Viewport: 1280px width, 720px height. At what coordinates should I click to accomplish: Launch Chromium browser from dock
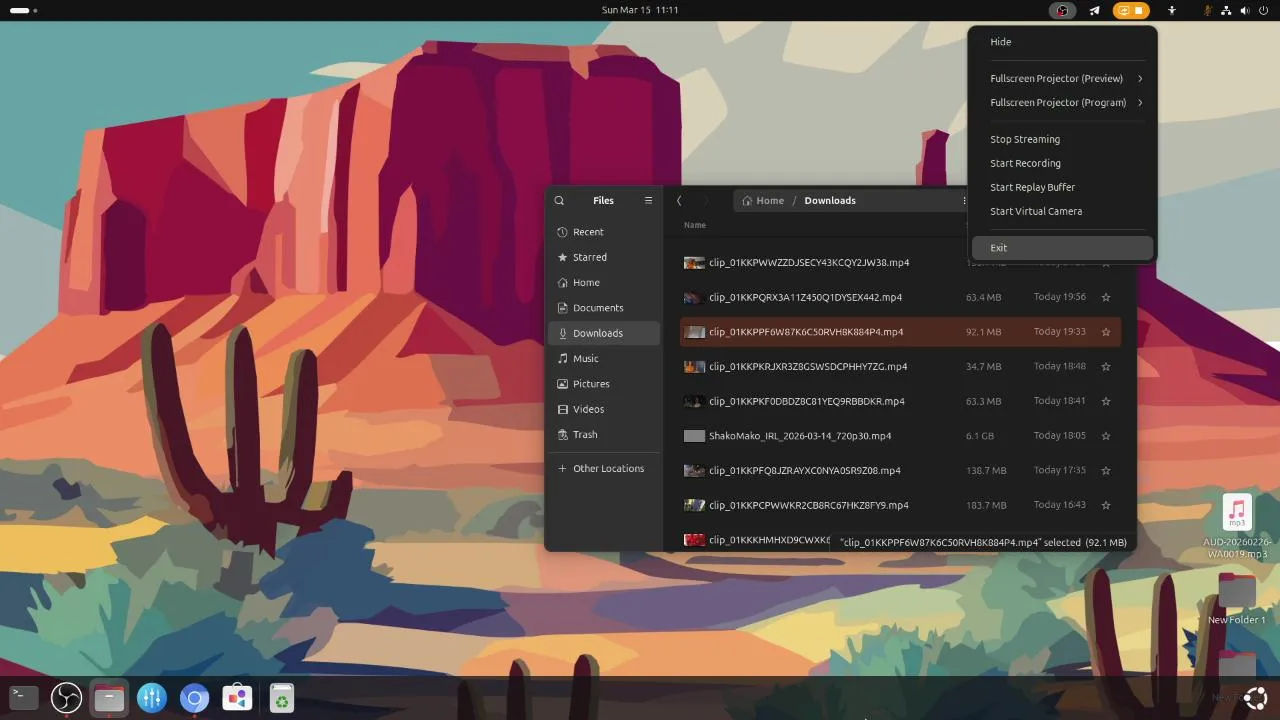[x=195, y=698]
